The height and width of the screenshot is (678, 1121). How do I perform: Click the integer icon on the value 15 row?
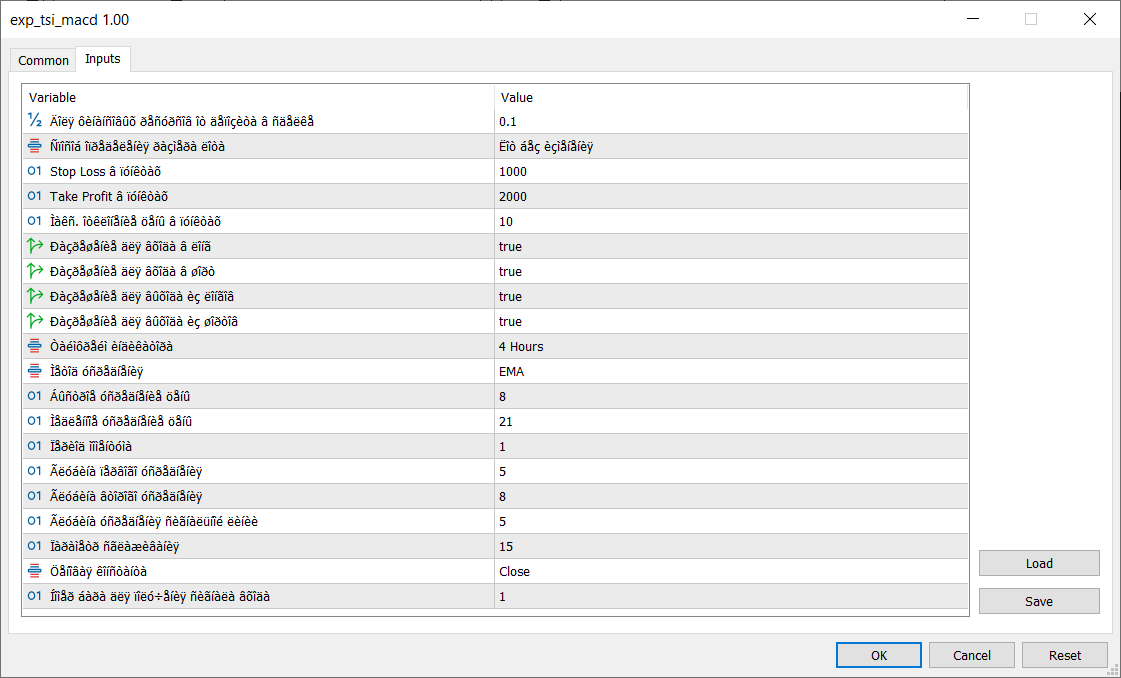35,546
